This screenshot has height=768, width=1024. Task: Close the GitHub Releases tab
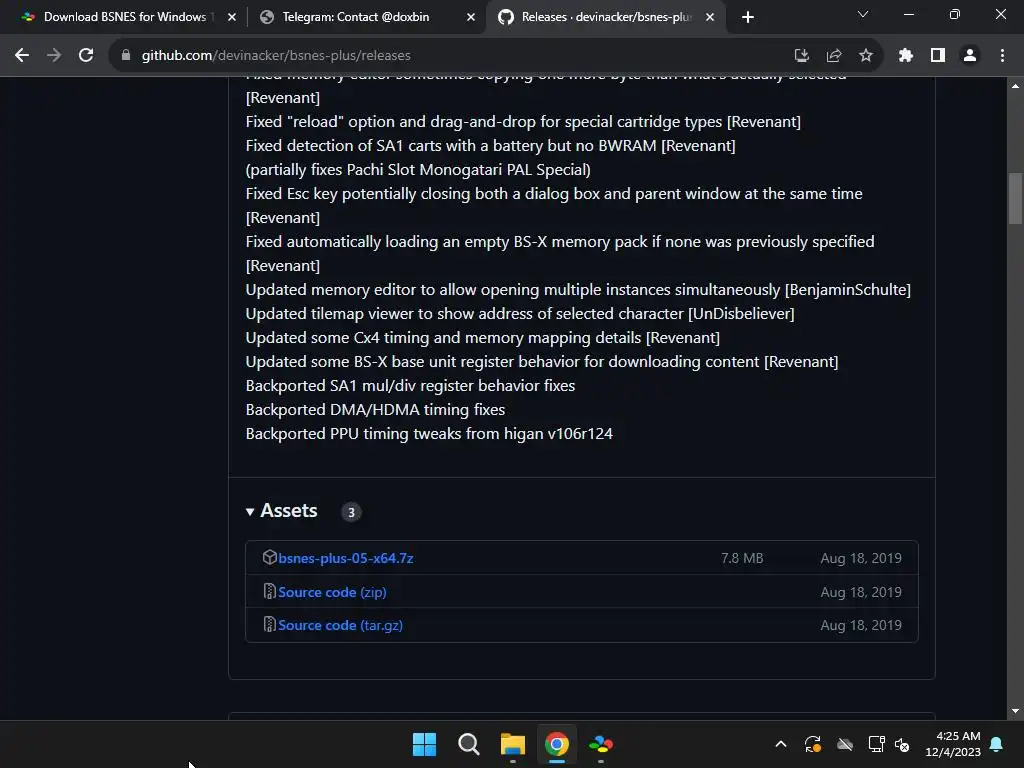[x=710, y=17]
